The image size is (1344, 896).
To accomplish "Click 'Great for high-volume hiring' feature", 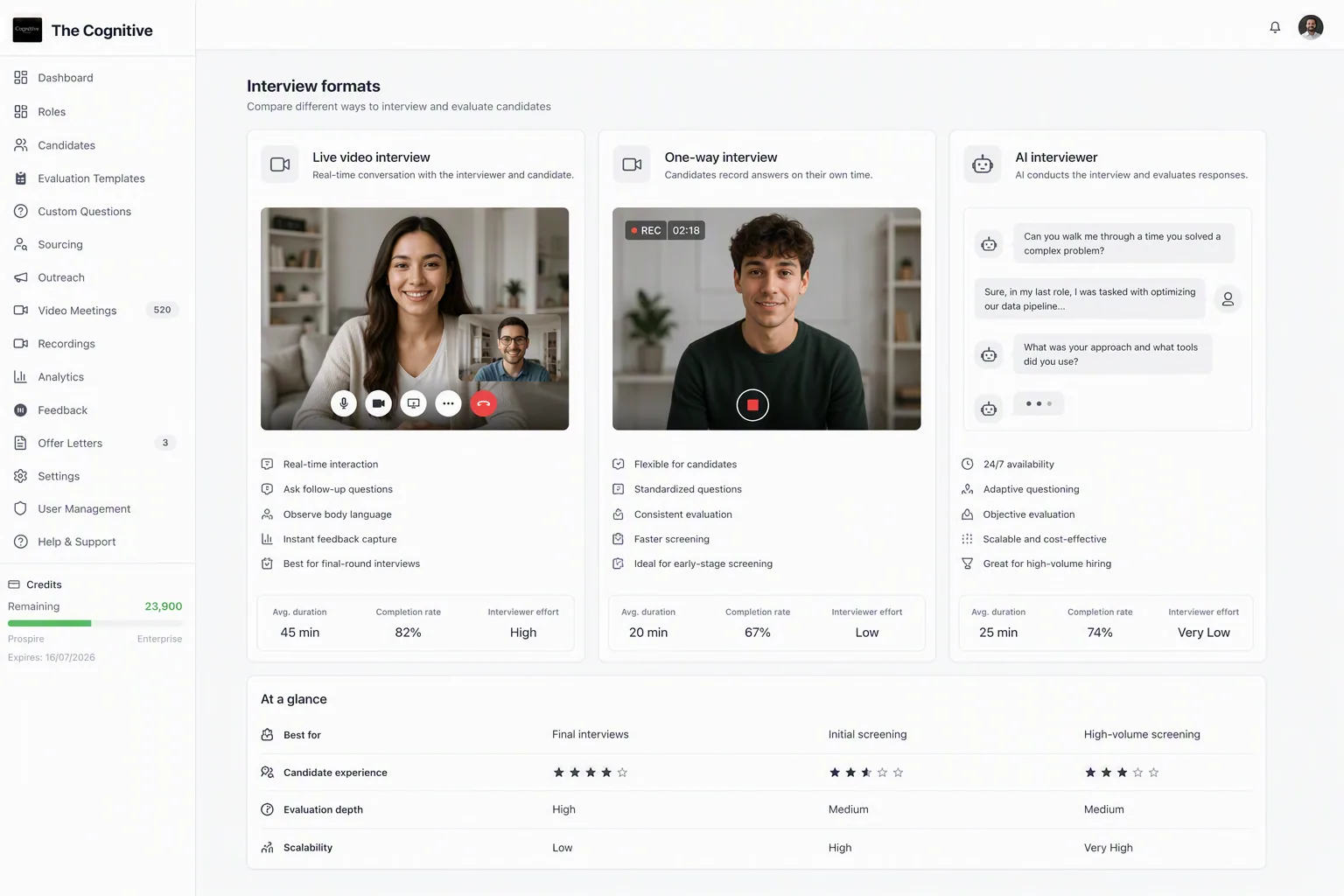I will [x=1047, y=563].
